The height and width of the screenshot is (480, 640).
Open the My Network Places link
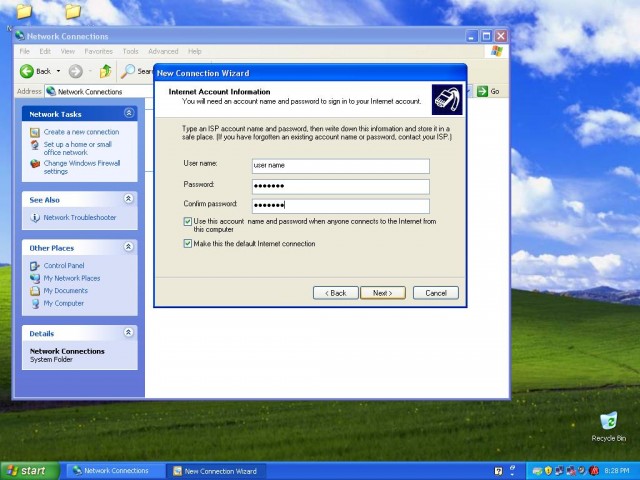pos(71,278)
